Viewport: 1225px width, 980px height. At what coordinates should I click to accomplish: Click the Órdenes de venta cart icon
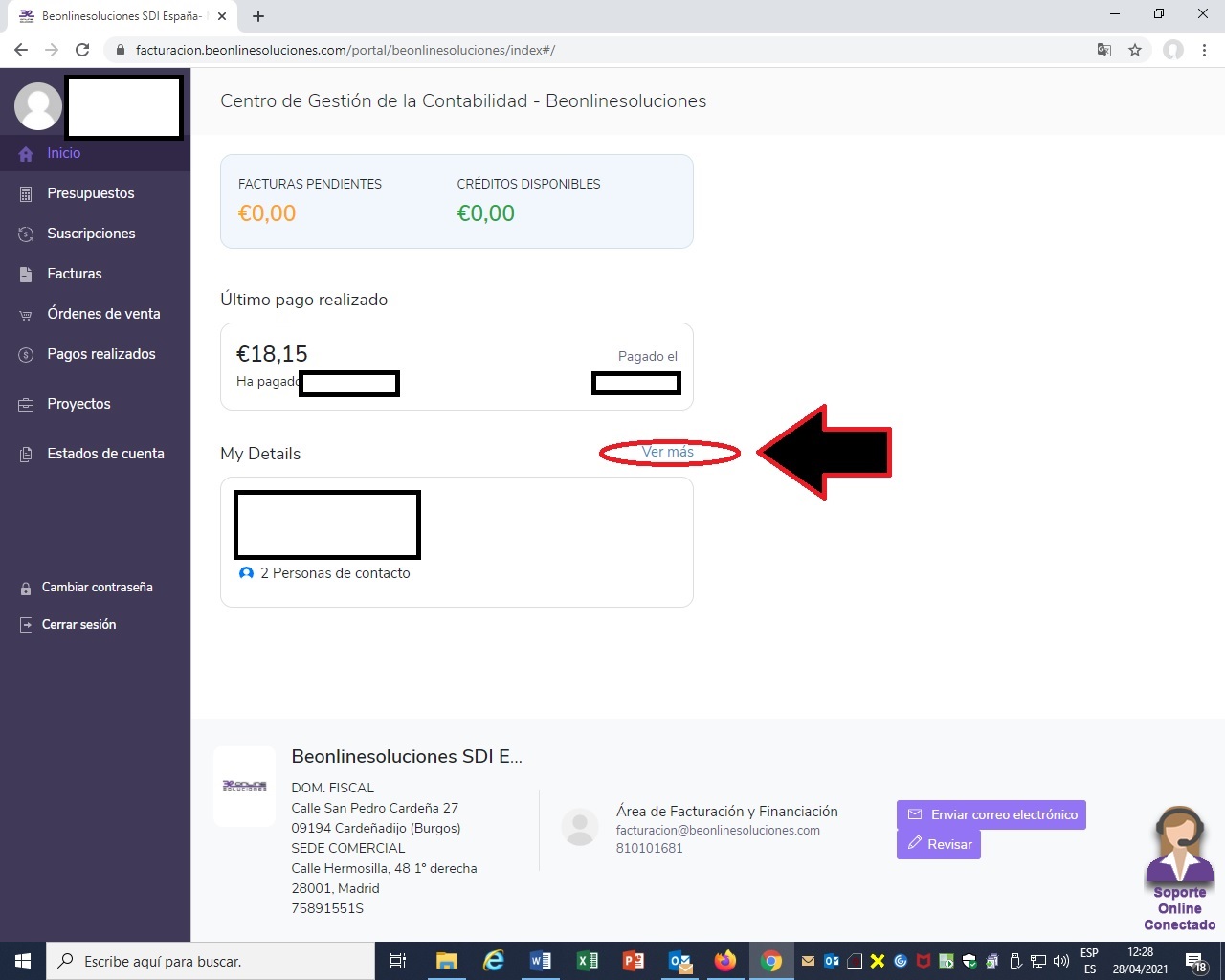[26, 315]
